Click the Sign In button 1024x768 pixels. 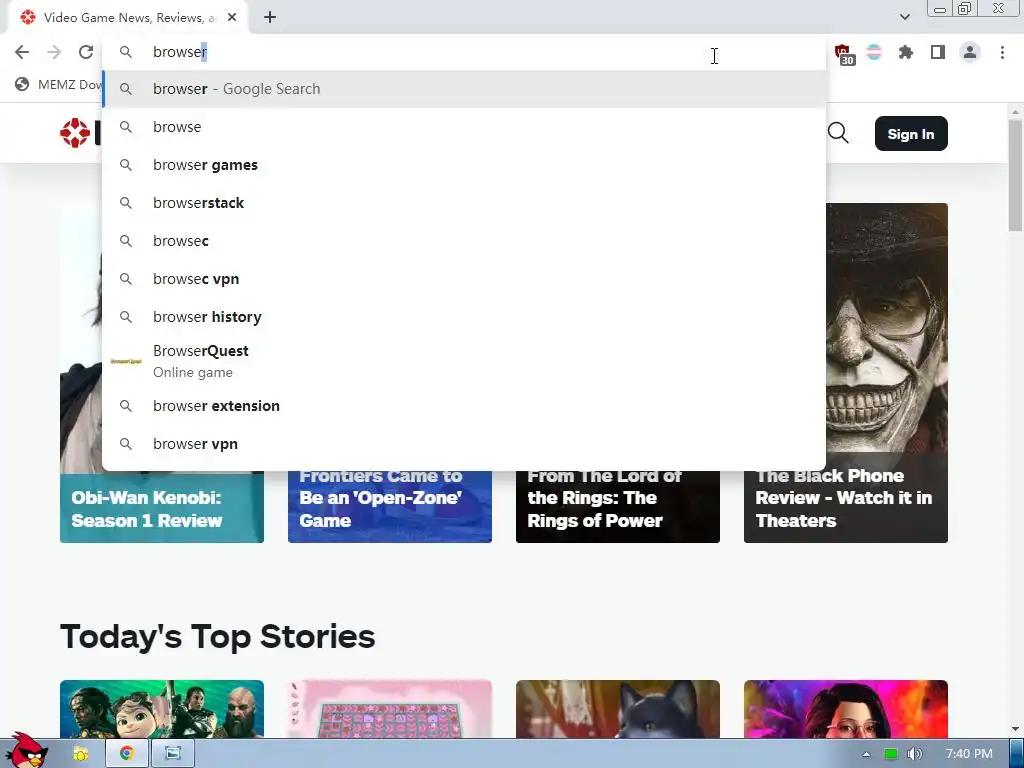pyautogui.click(x=911, y=134)
